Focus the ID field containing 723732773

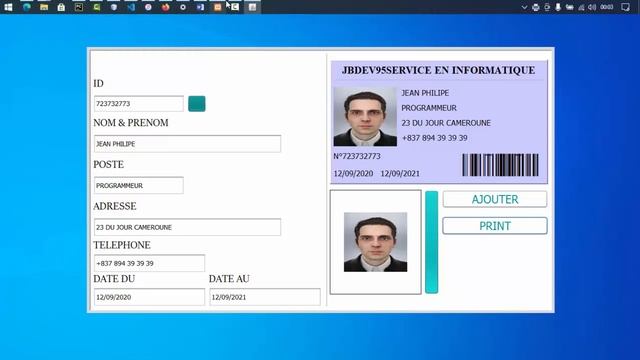click(139, 104)
